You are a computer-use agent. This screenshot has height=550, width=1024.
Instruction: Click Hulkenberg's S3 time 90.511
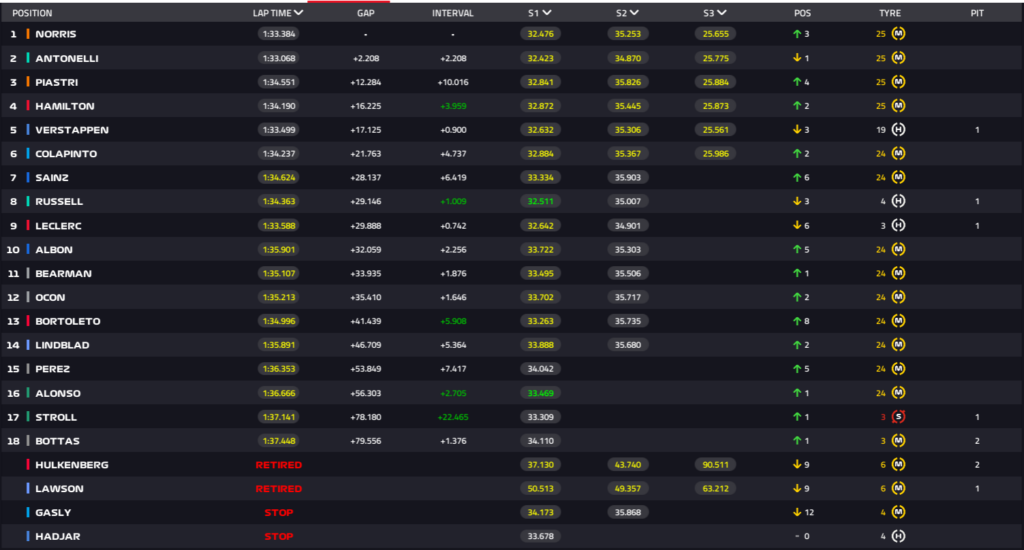click(x=715, y=464)
